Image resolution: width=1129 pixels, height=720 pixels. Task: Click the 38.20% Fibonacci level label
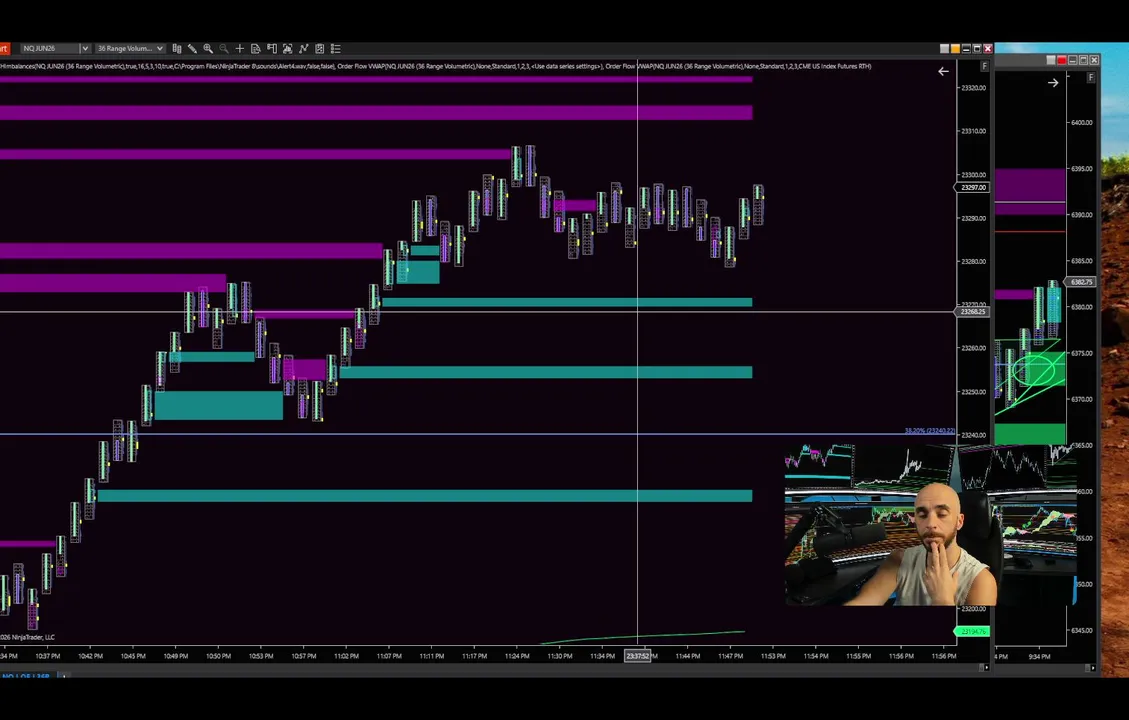930,431
